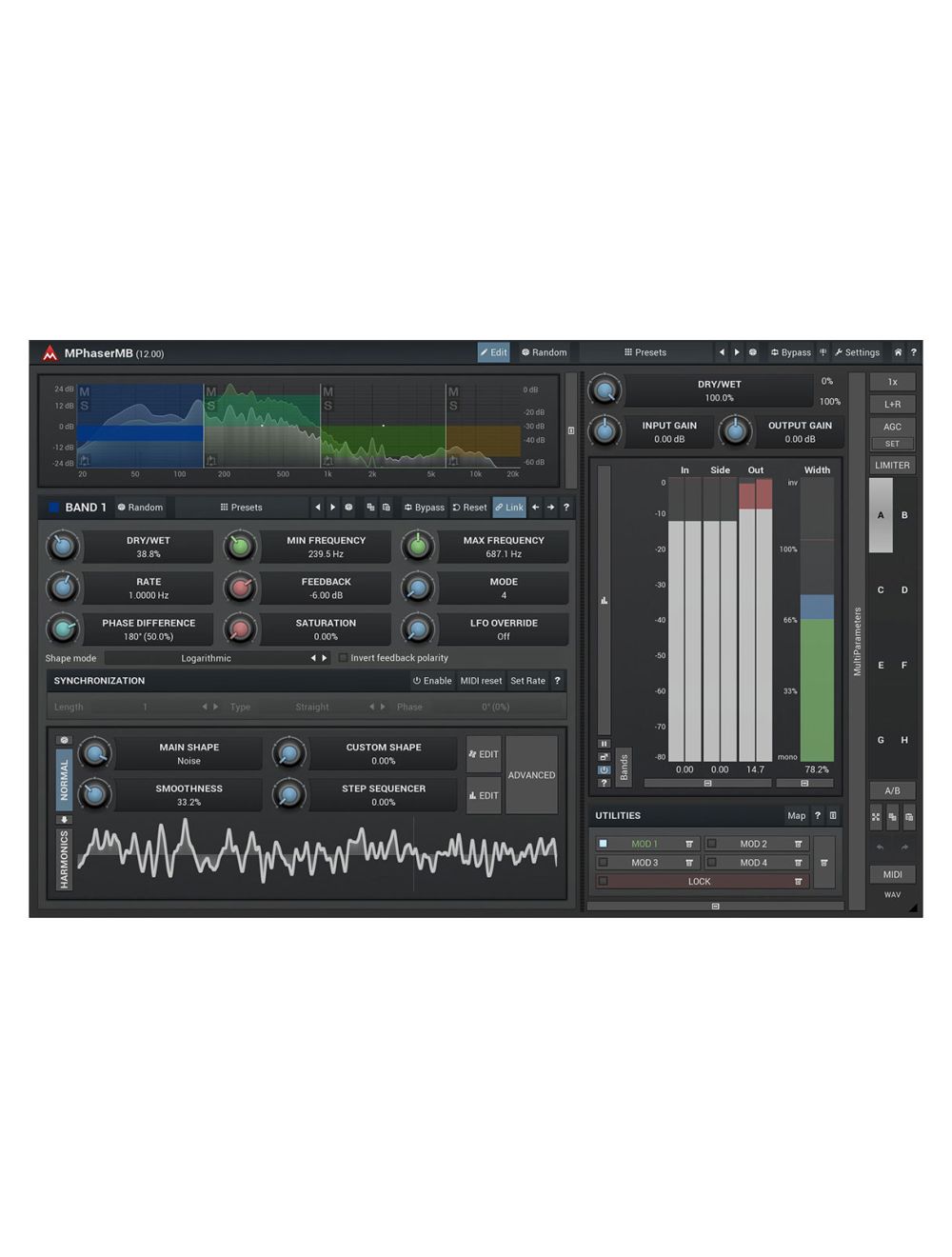The image size is (952, 1257).
Task: Open the Band 1 help question mark
Action: pos(566,508)
